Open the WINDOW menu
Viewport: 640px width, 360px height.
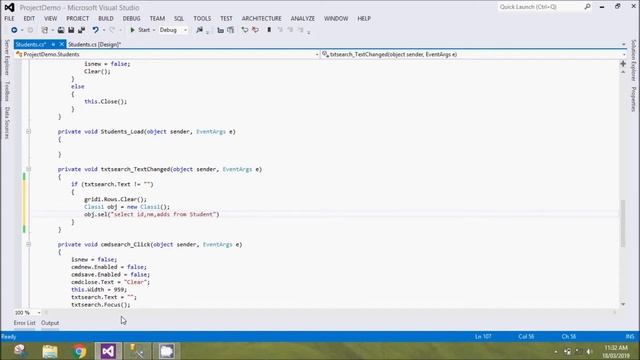tap(336, 19)
